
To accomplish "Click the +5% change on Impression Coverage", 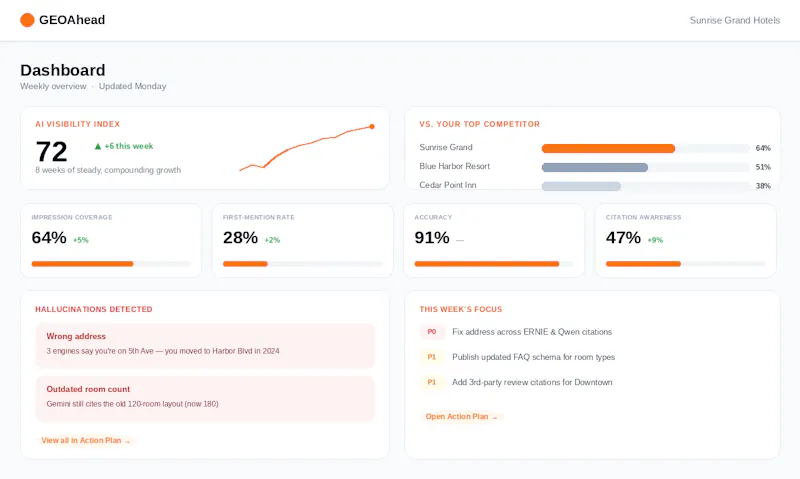I will pyautogui.click(x=81, y=240).
